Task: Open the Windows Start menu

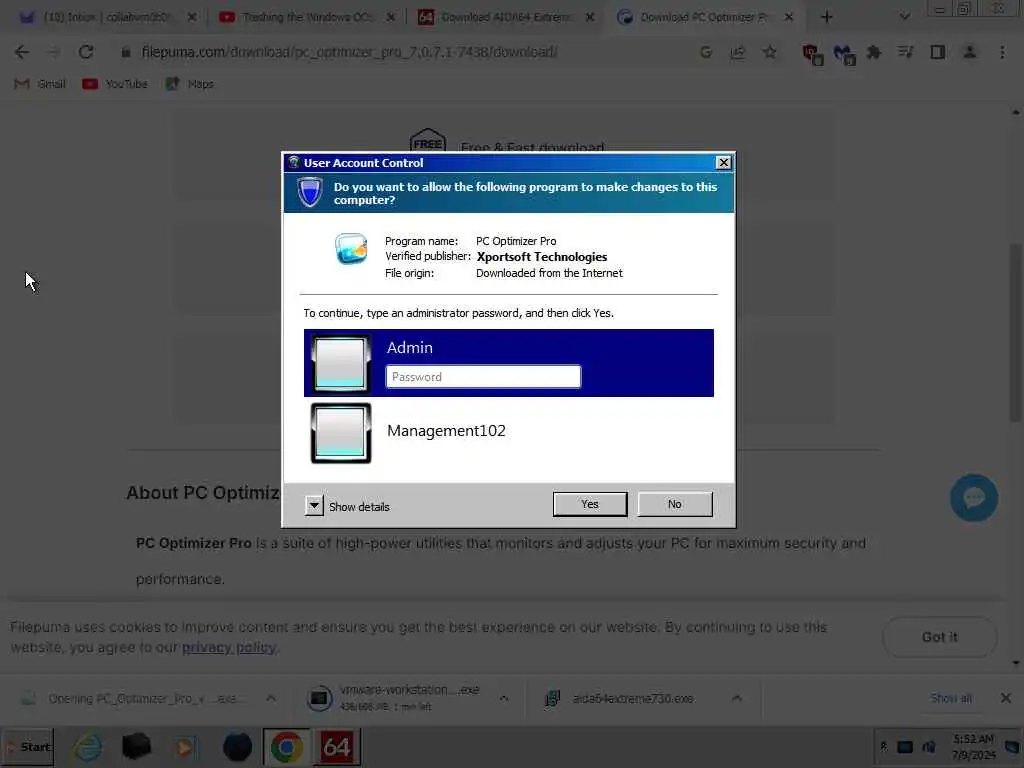Action: (x=27, y=747)
